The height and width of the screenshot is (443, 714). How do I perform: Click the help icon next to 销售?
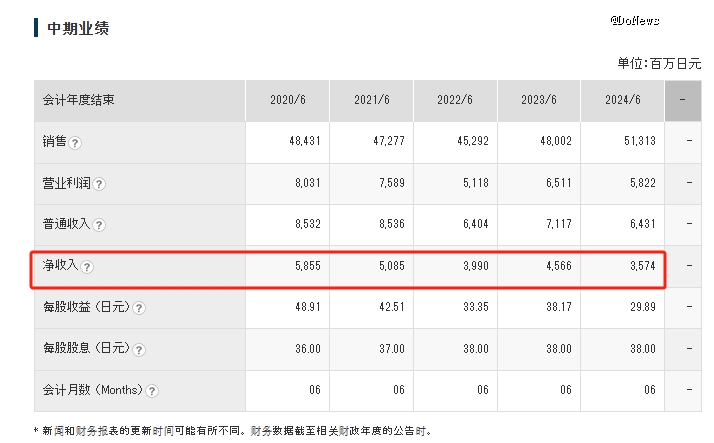[76, 142]
